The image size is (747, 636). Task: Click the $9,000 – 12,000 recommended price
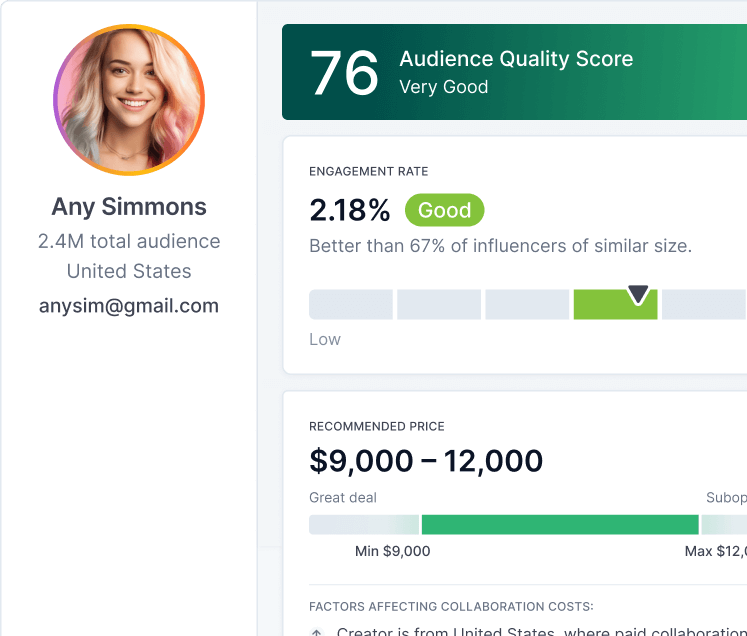click(426, 461)
